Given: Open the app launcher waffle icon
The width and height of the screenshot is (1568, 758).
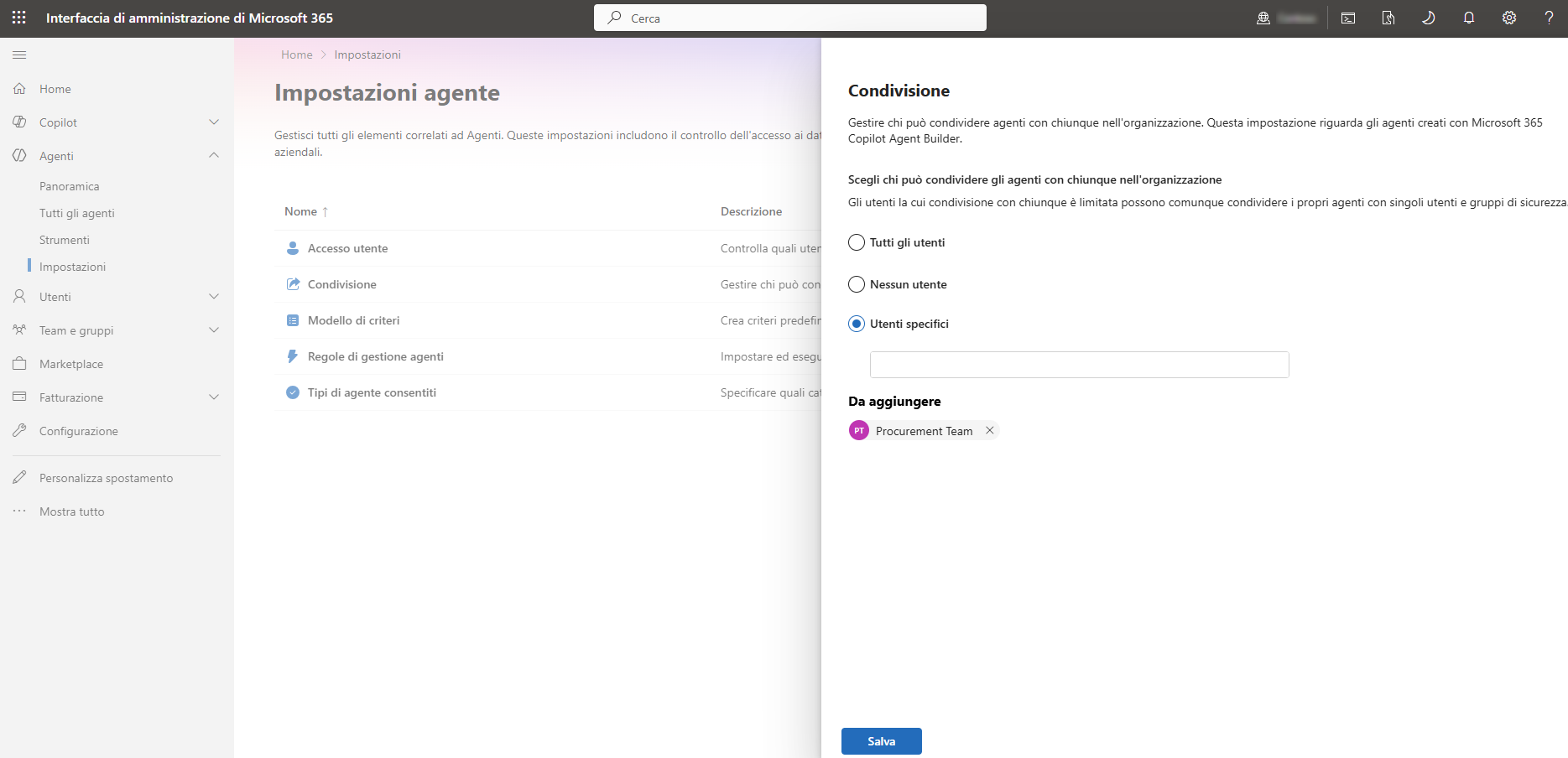Looking at the screenshot, I should click(x=19, y=18).
